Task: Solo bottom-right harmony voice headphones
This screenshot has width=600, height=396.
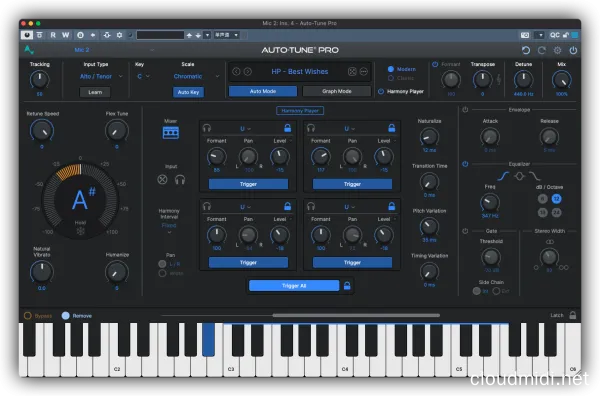Action: (311, 207)
